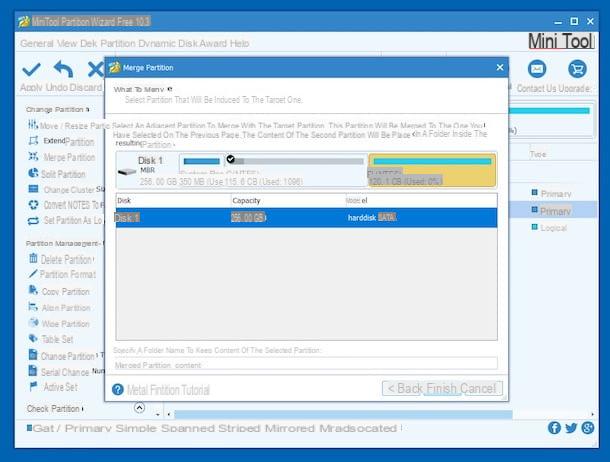610x462 pixels.
Task: Click the Finish button in the dialog
Action: pyautogui.click(x=442, y=388)
